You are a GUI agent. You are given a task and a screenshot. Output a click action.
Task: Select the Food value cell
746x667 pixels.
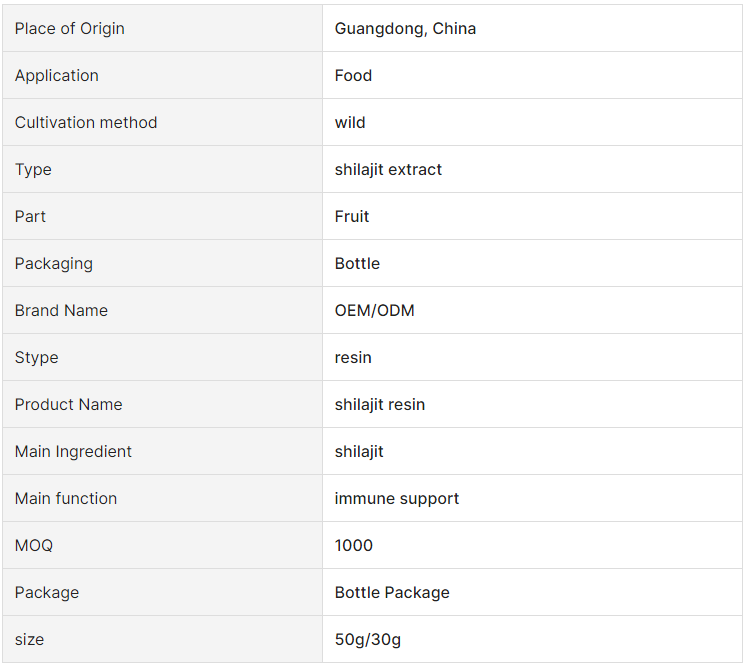[x=532, y=76]
